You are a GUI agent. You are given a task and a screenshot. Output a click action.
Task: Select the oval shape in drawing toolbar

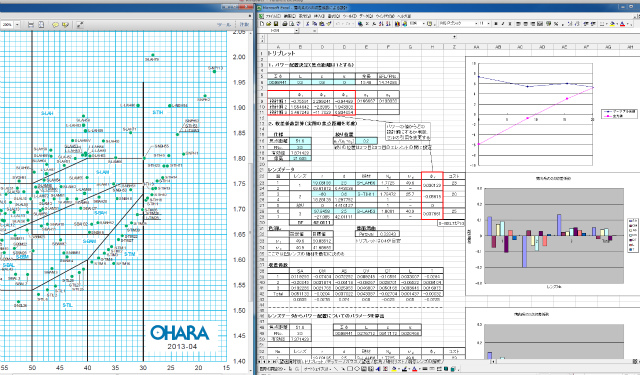tap(357, 369)
